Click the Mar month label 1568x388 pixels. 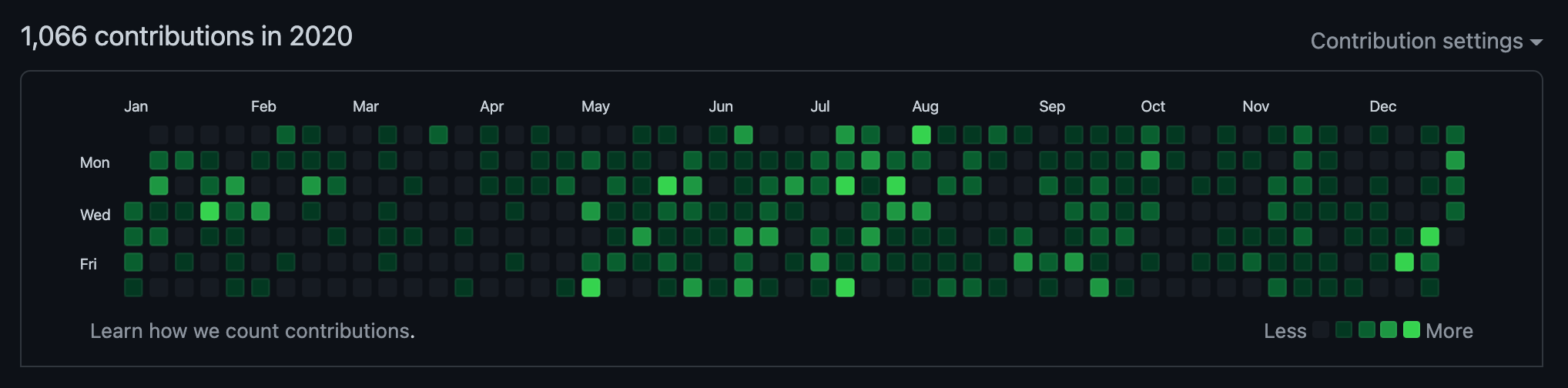pos(365,106)
